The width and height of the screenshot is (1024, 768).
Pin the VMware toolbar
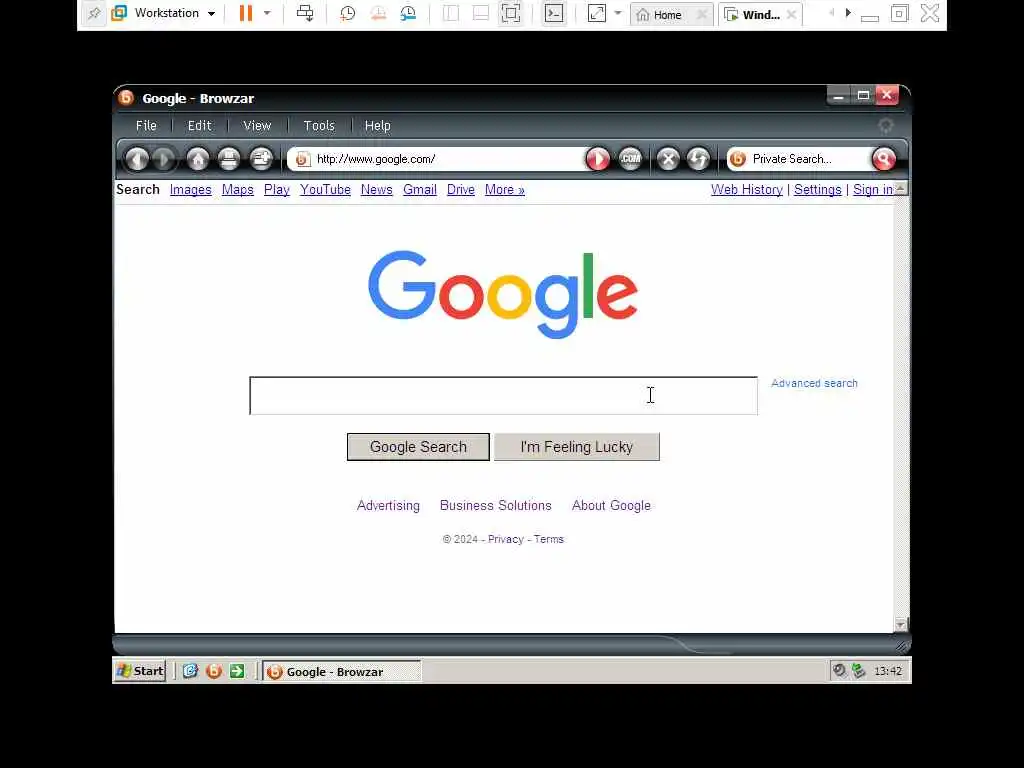94,14
